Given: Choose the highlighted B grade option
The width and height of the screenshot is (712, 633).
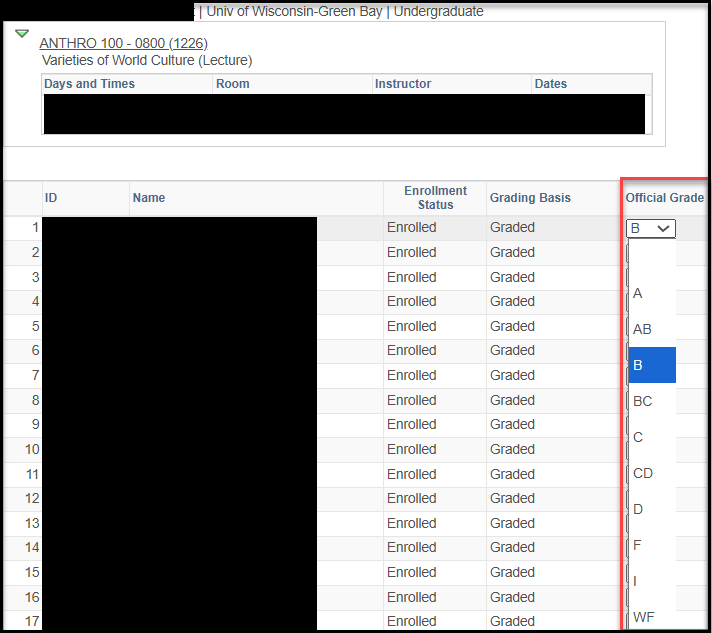Looking at the screenshot, I should click(651, 365).
